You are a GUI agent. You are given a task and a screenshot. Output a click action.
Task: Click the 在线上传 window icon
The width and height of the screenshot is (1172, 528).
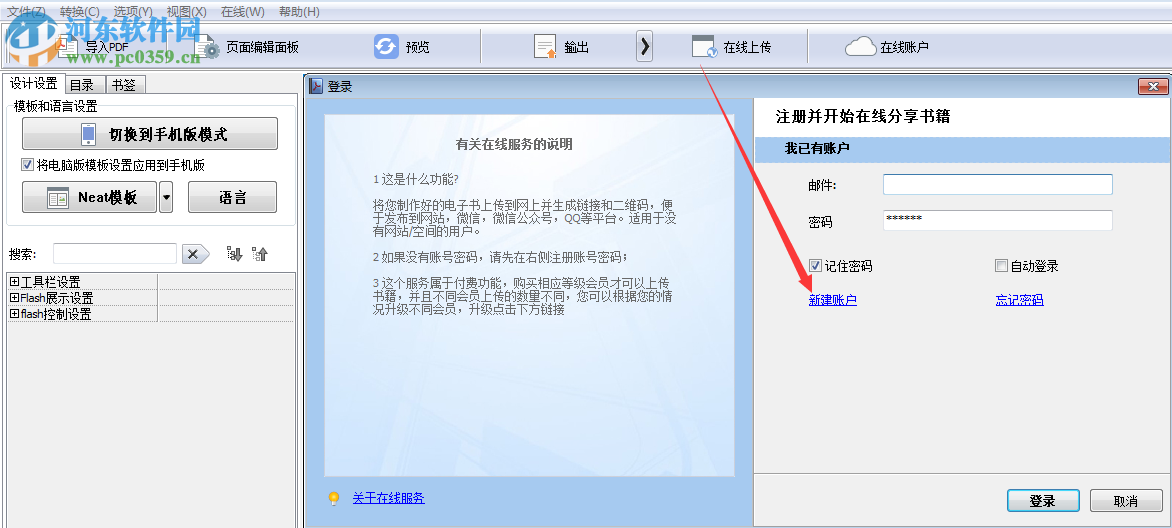[x=704, y=46]
